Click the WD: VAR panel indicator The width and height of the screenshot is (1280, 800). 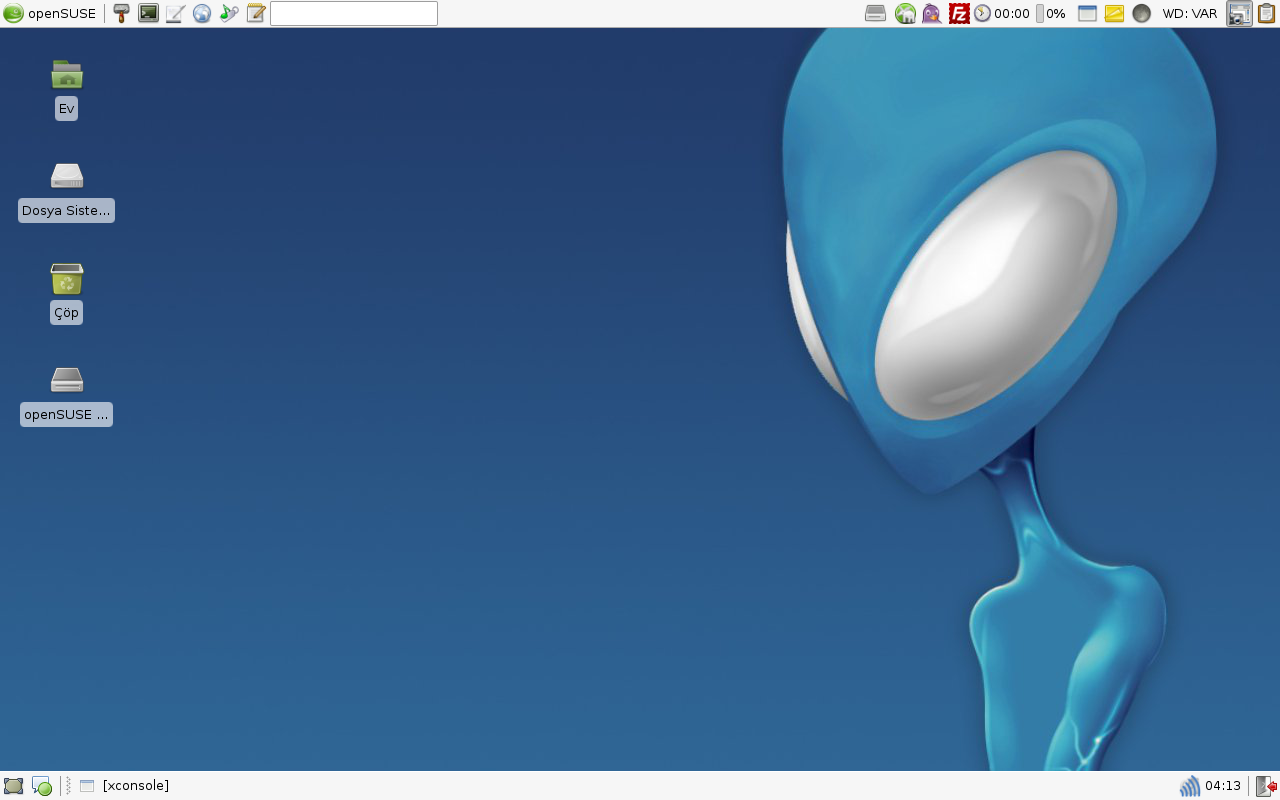click(x=1190, y=14)
